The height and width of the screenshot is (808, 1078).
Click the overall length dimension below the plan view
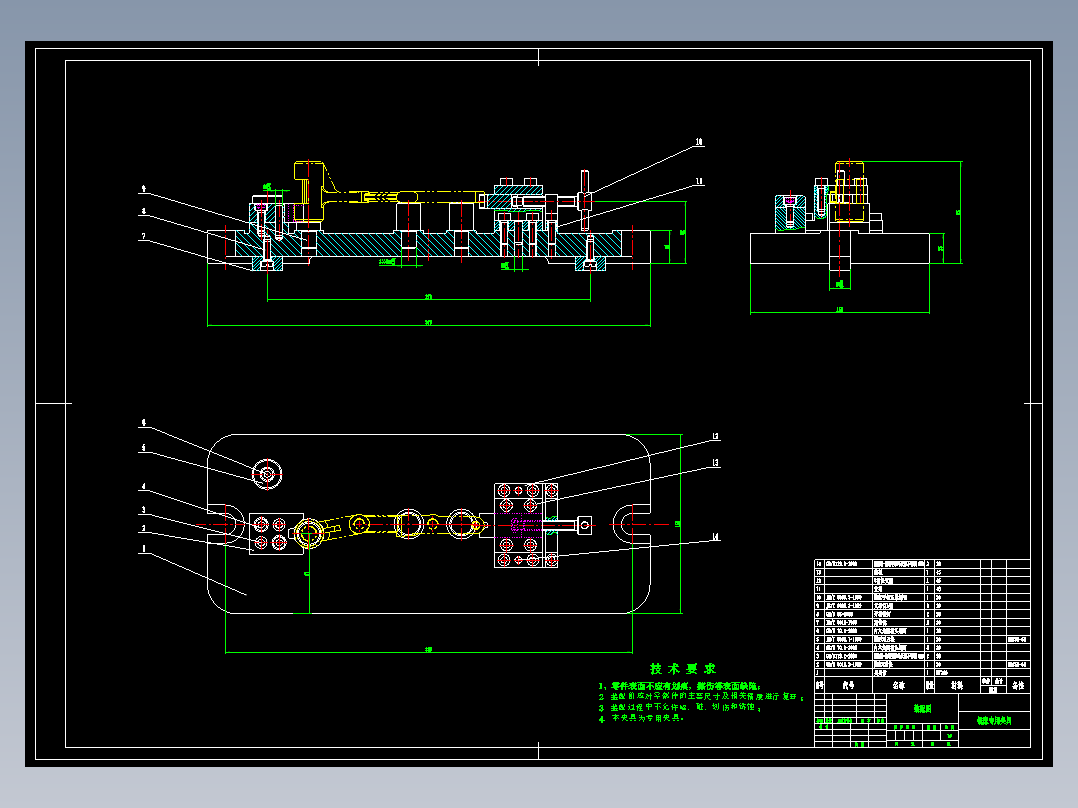(x=428, y=649)
